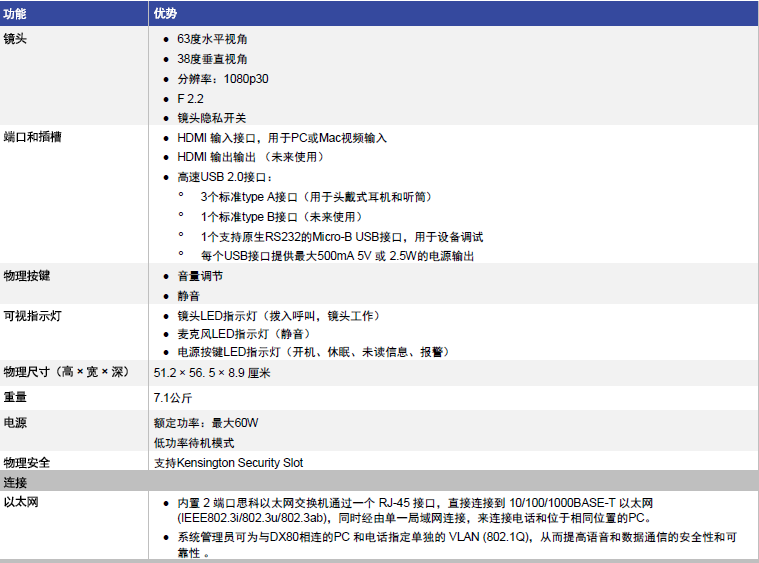Select the 额定功率：最大60W text
The height and width of the screenshot is (563, 759).
pyautogui.click(x=206, y=423)
